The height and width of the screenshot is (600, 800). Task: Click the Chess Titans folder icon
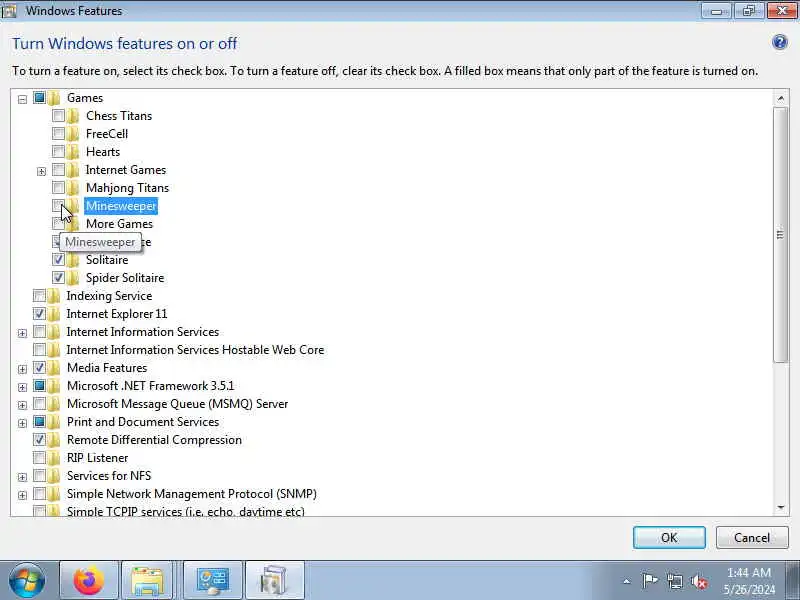(73, 116)
